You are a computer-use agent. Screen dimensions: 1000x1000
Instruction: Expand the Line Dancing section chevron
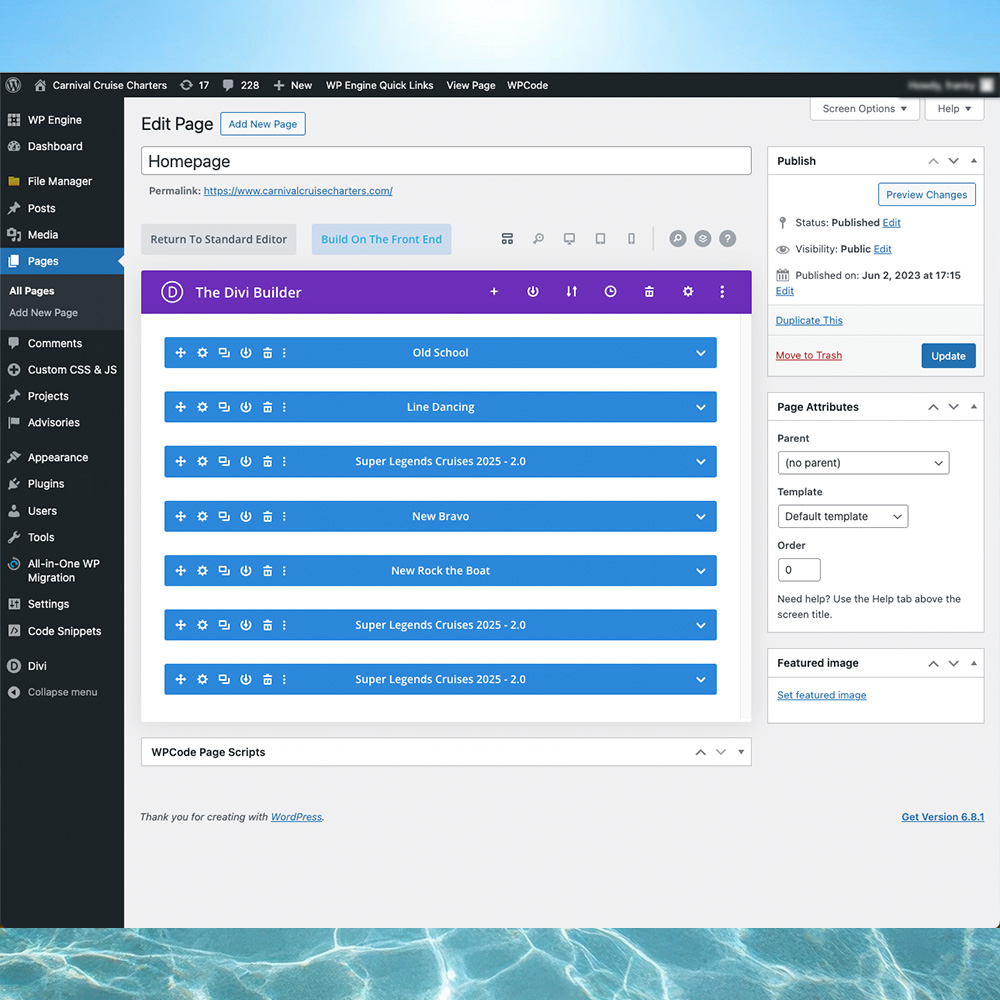pyautogui.click(x=701, y=408)
